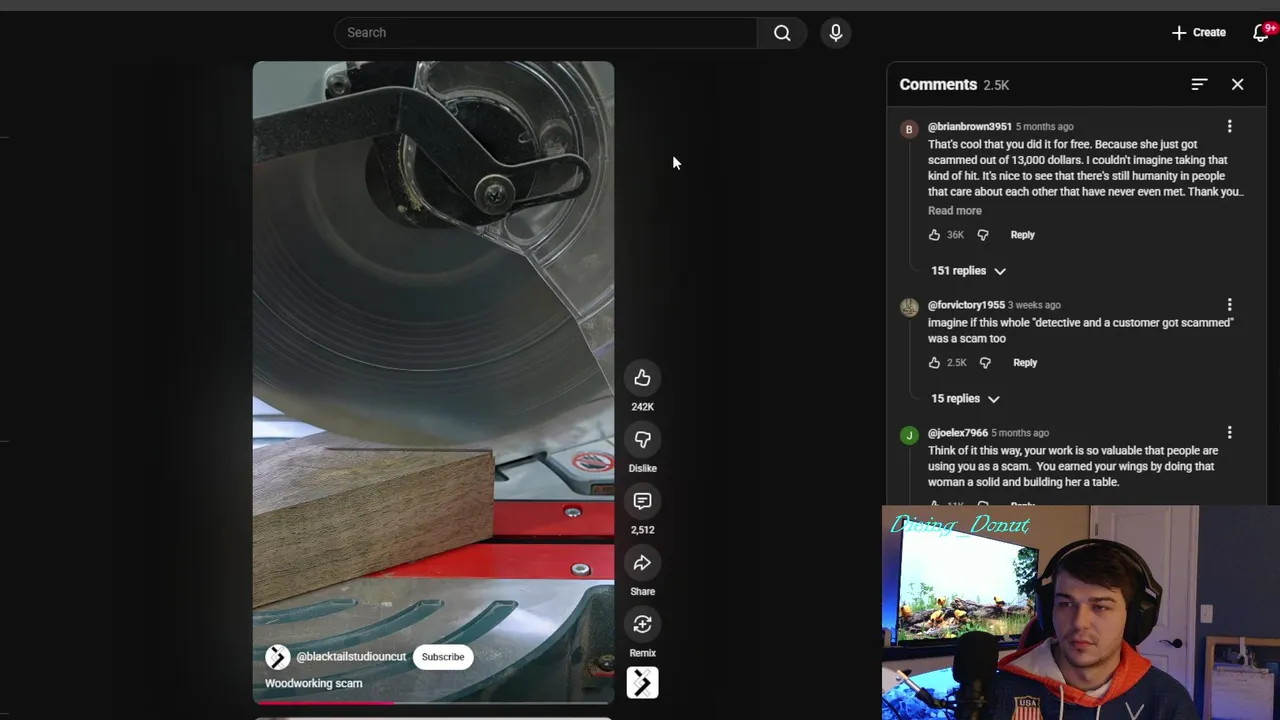Image resolution: width=1280 pixels, height=720 pixels.
Task: Click the '5 months ago' timestamp of brianbrown3951
Action: coord(1044,127)
